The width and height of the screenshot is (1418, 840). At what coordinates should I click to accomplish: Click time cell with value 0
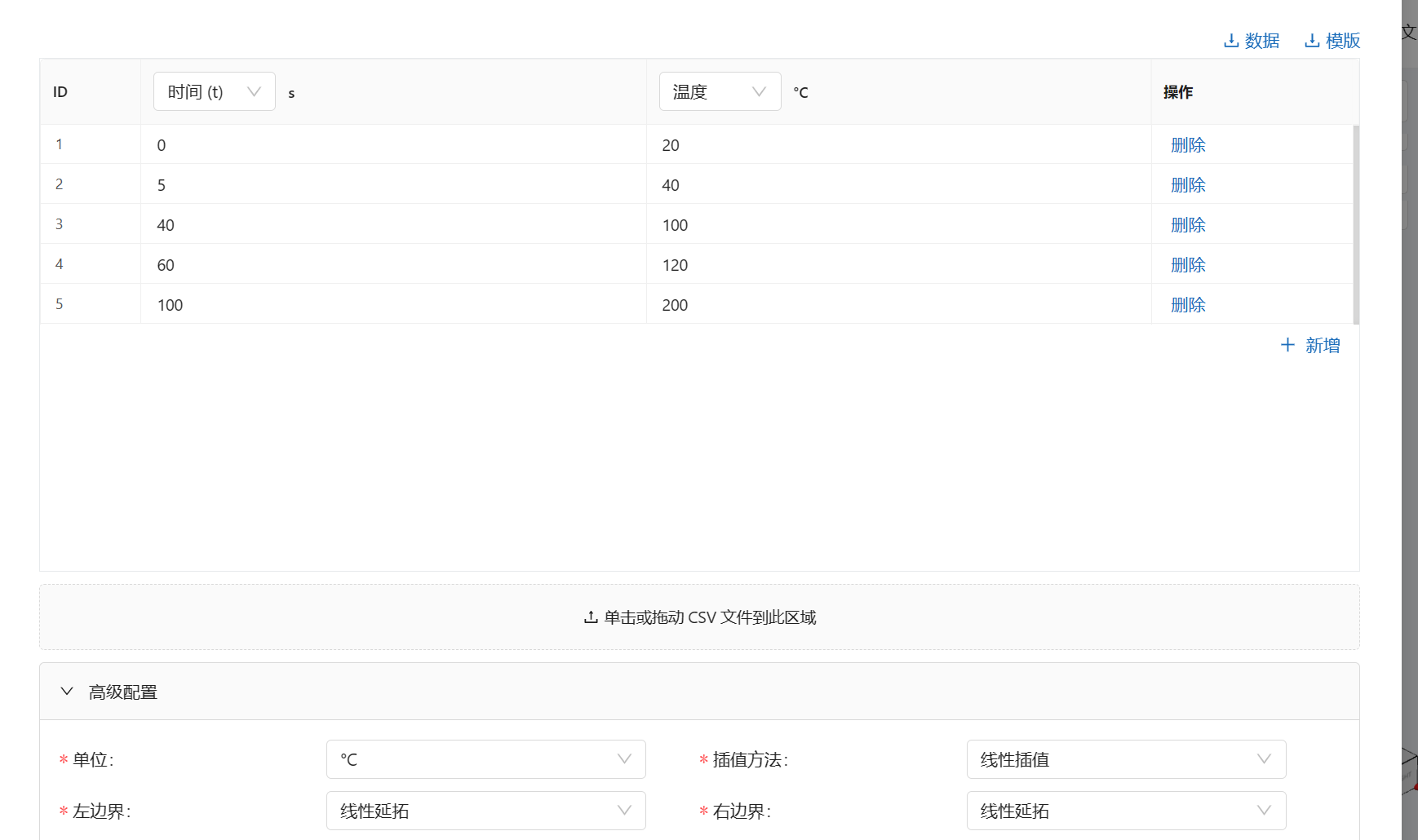coord(393,144)
